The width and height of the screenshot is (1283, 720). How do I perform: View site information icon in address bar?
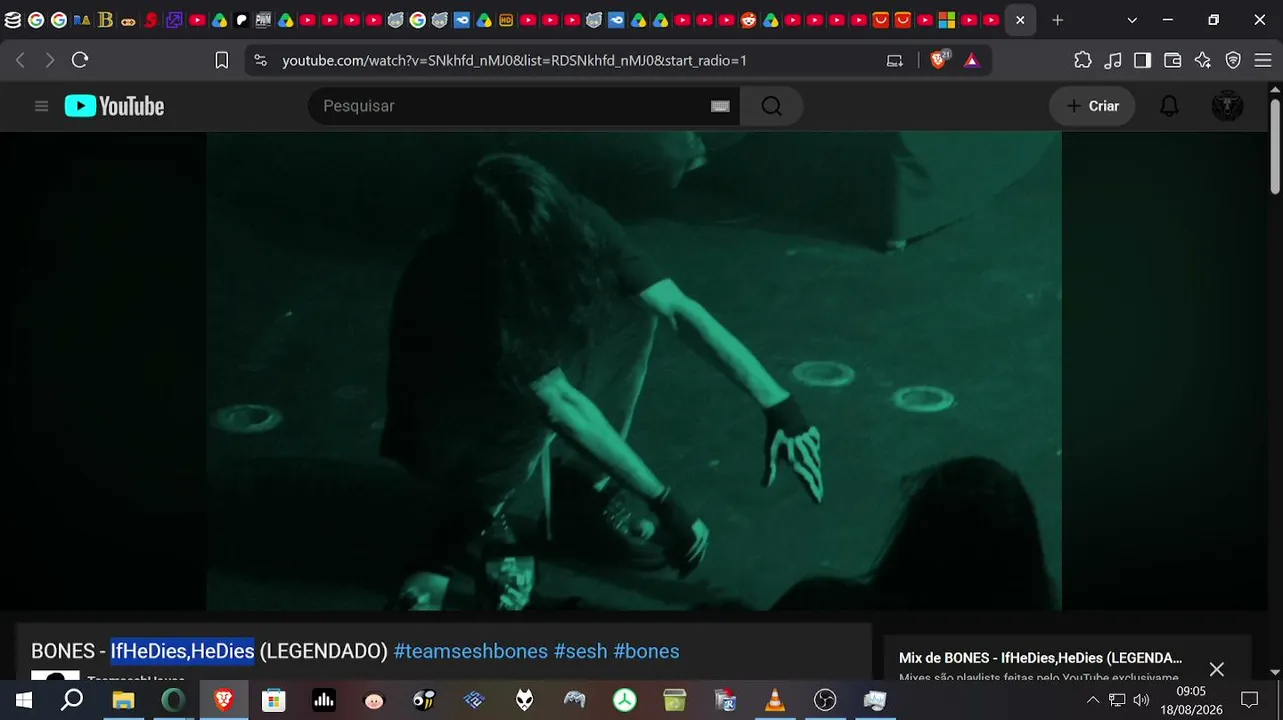(x=261, y=60)
